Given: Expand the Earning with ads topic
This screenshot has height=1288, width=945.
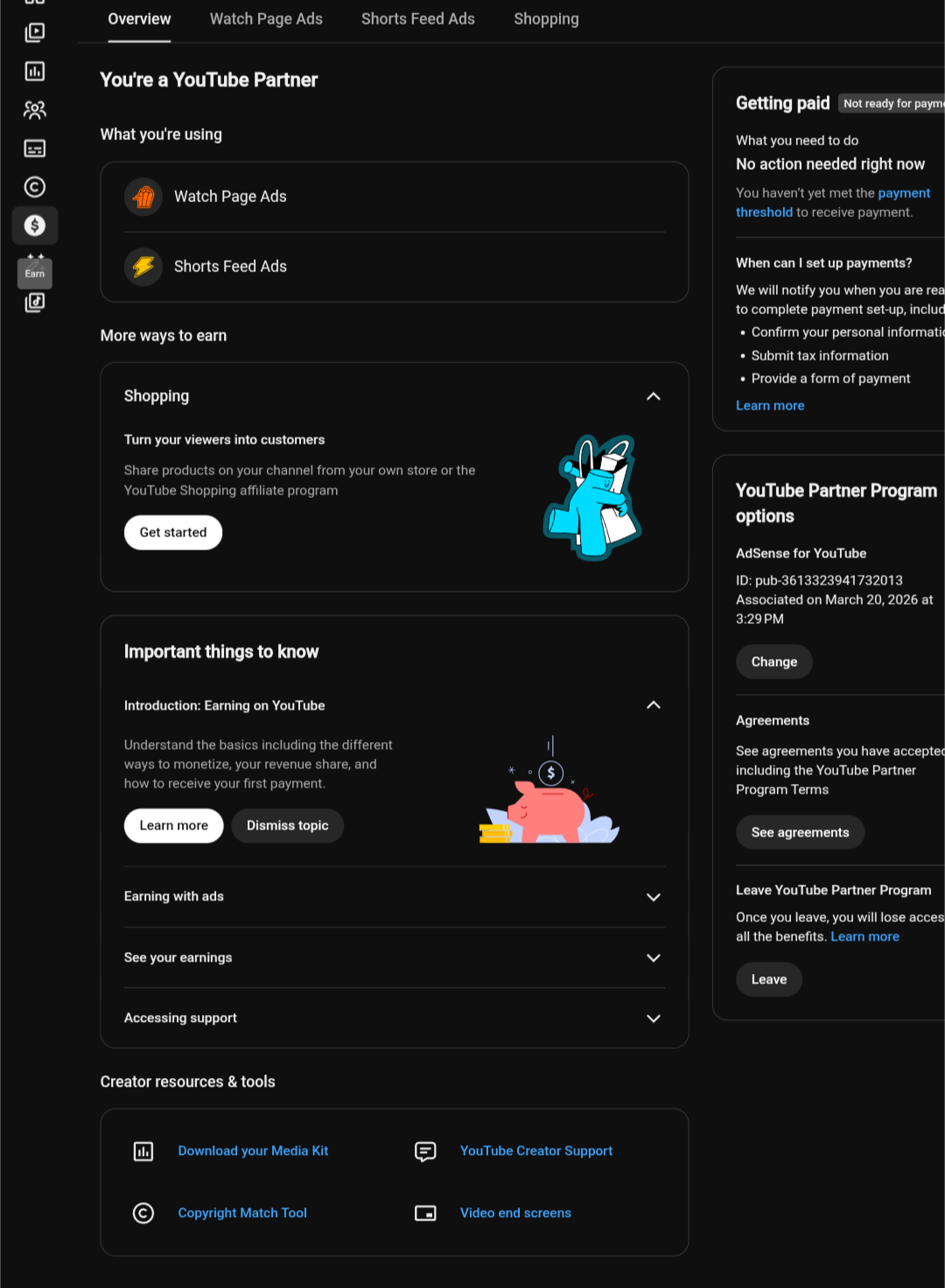Looking at the screenshot, I should click(x=395, y=897).
